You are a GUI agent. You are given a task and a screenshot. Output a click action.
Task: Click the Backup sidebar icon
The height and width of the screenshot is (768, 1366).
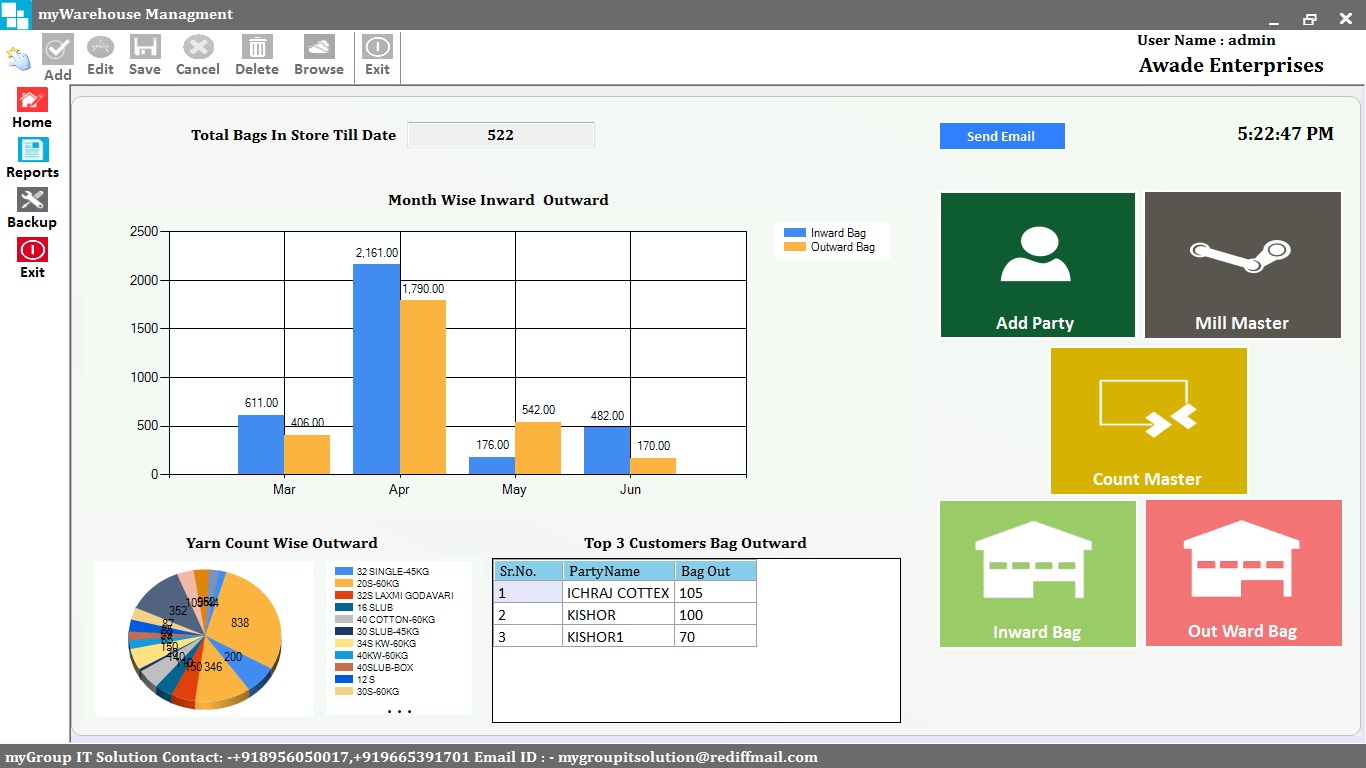click(32, 200)
